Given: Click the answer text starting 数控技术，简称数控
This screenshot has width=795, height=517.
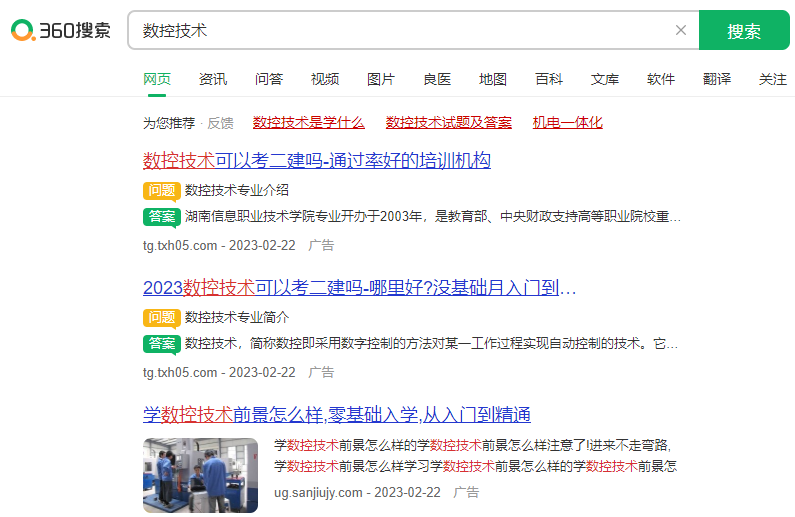Looking at the screenshot, I should [x=431, y=344].
